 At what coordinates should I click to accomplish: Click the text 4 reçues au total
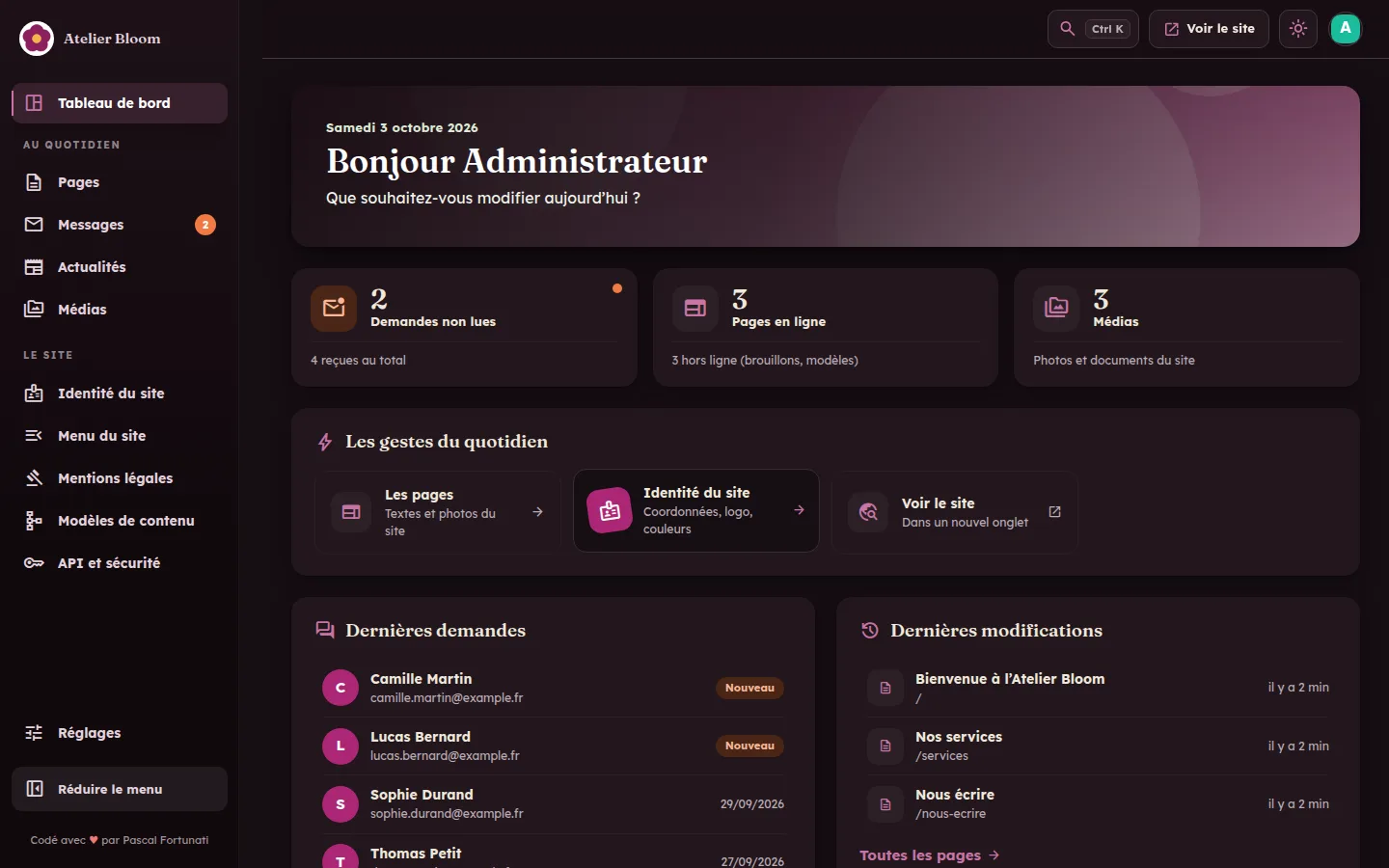point(358,360)
